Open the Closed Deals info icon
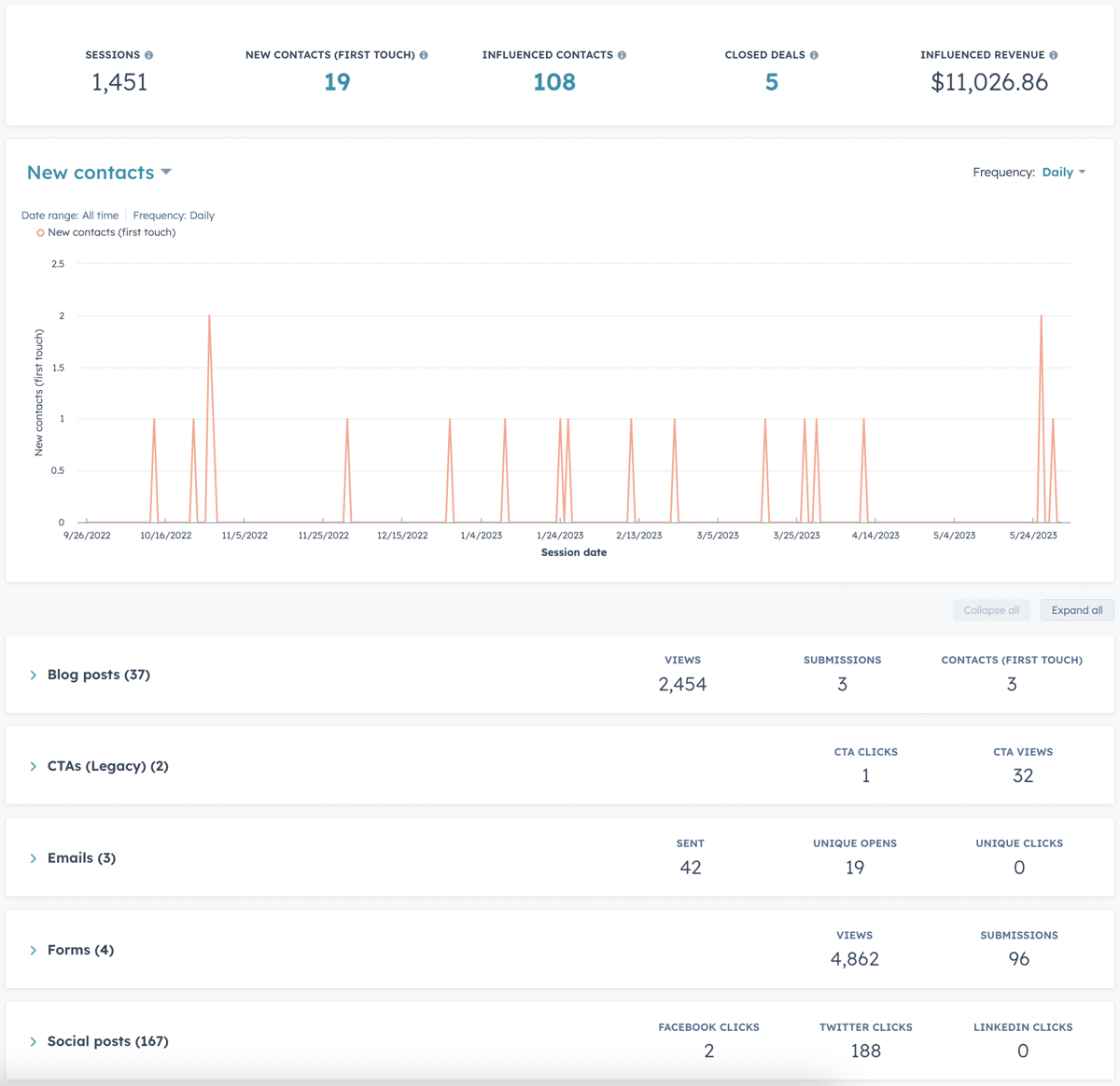Screen dimensions: 1120x1086 [816, 54]
